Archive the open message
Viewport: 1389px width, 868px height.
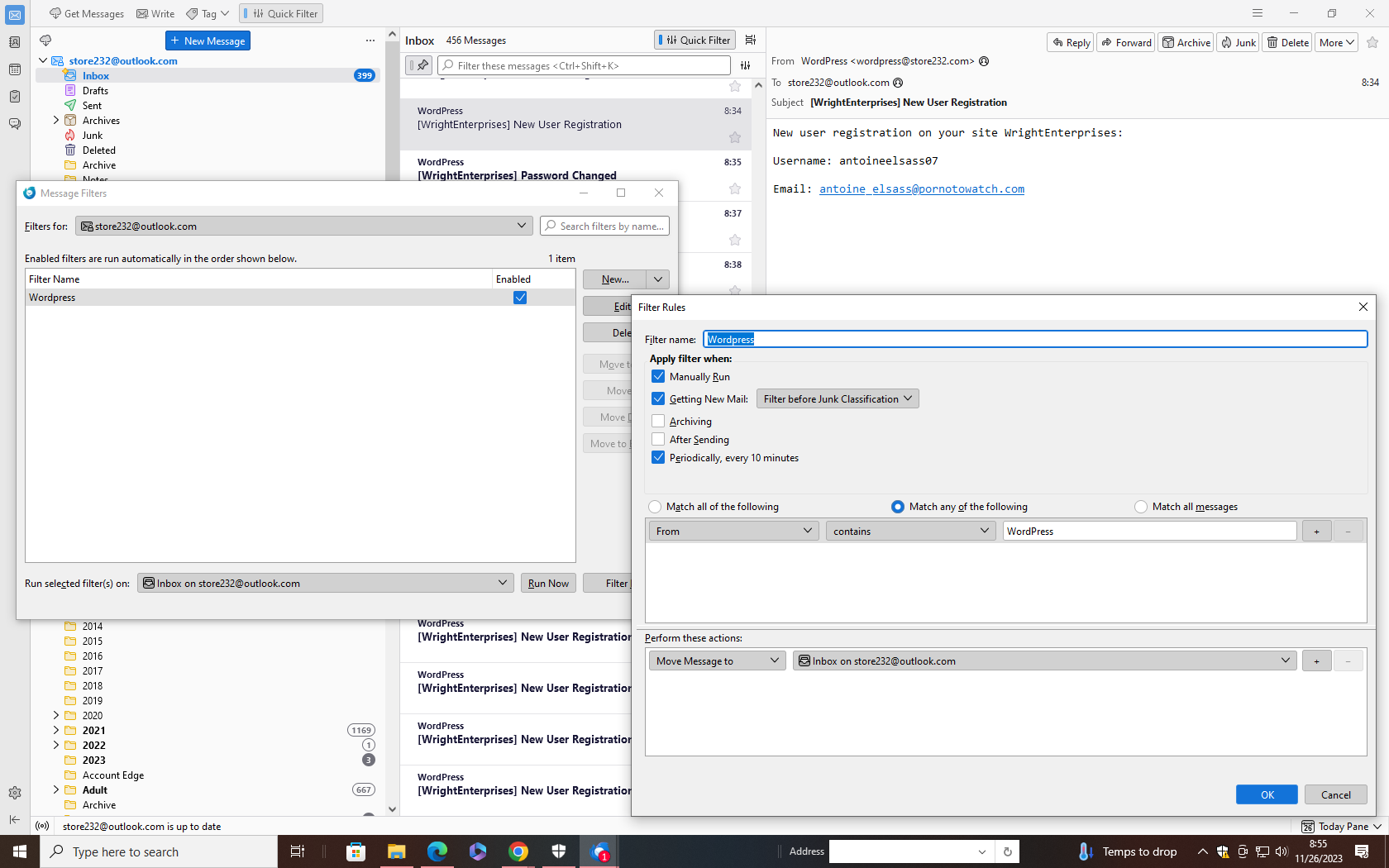tap(1186, 42)
